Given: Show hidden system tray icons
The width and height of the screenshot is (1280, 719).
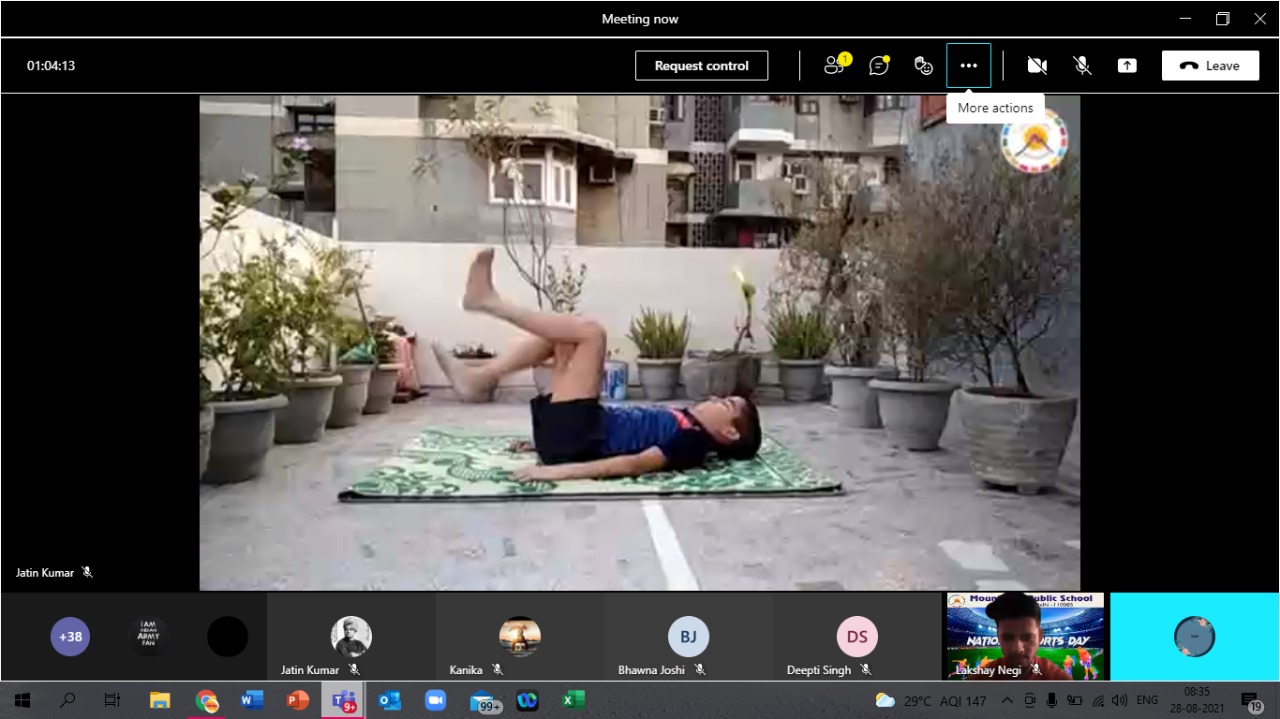Looking at the screenshot, I should 1007,701.
